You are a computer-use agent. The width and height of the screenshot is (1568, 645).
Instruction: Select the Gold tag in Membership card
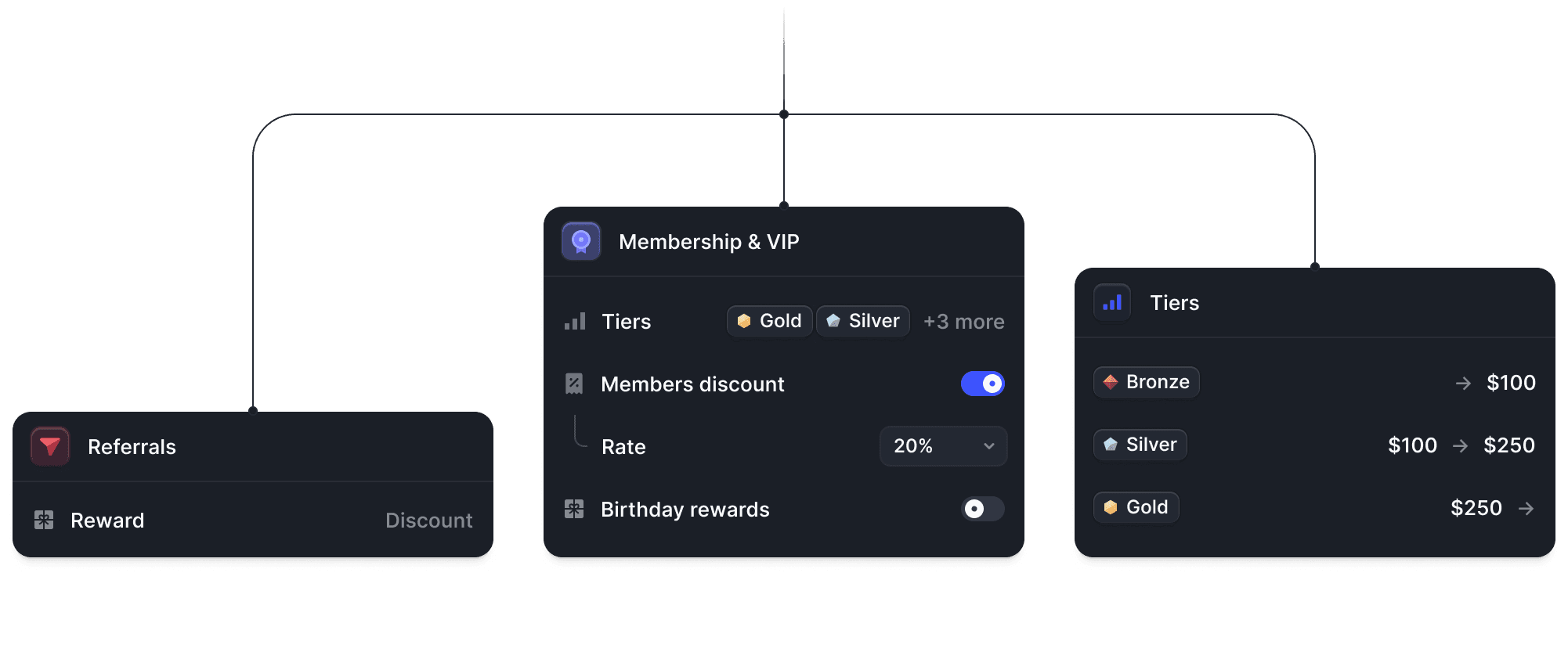pyautogui.click(x=769, y=321)
